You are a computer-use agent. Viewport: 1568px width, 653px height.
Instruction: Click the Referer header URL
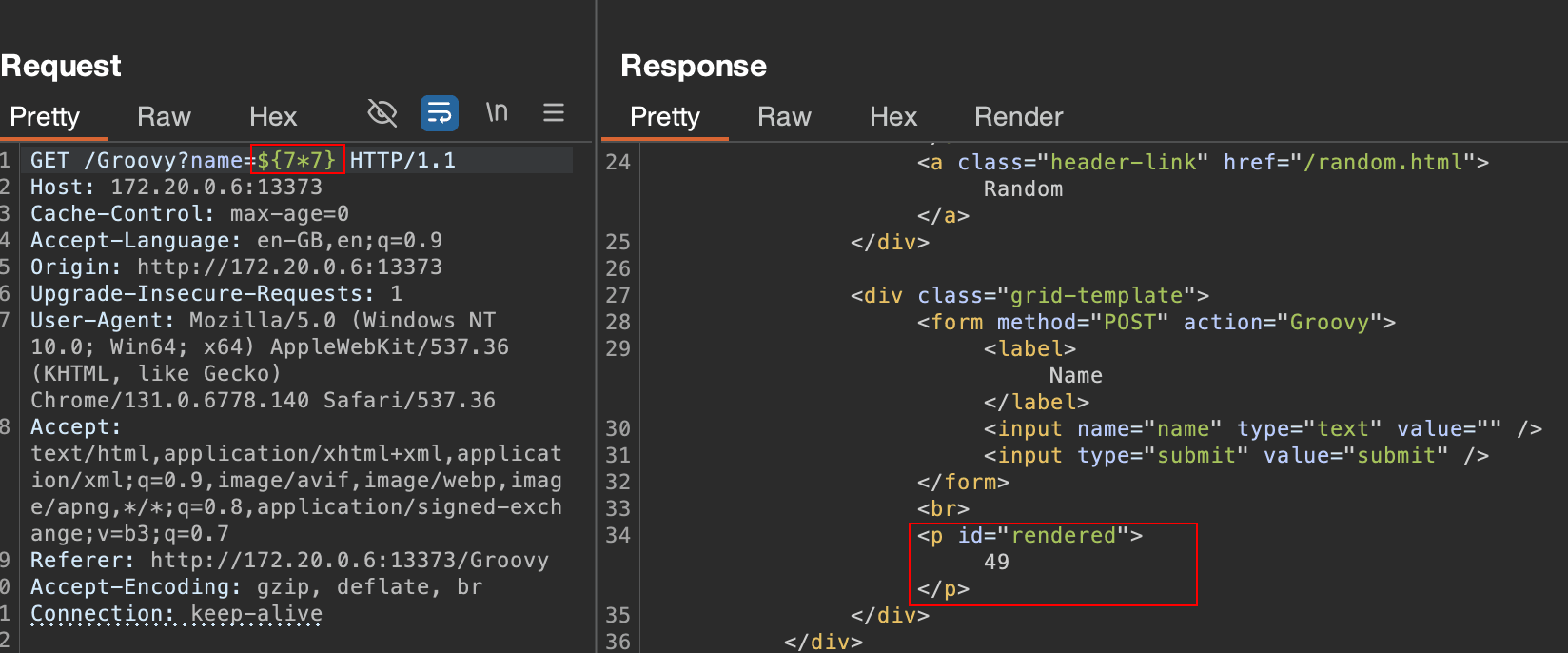pos(348,561)
